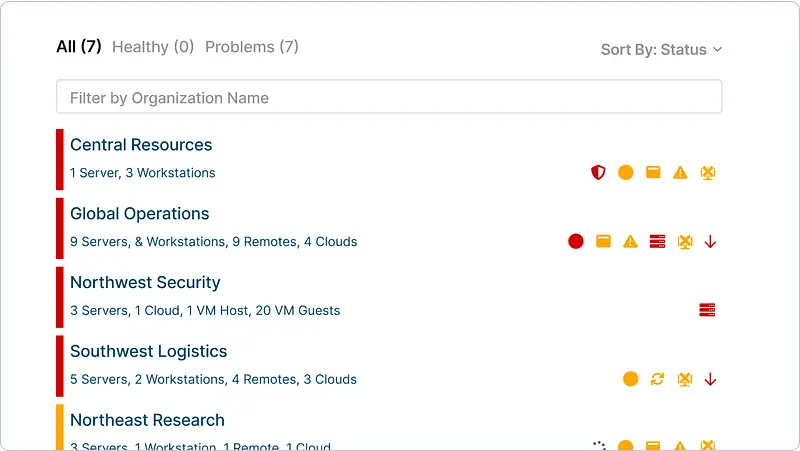Click the orange sync arrows icon for Southwest Logistics
Image resolution: width=800 pixels, height=451 pixels.
[x=657, y=379]
